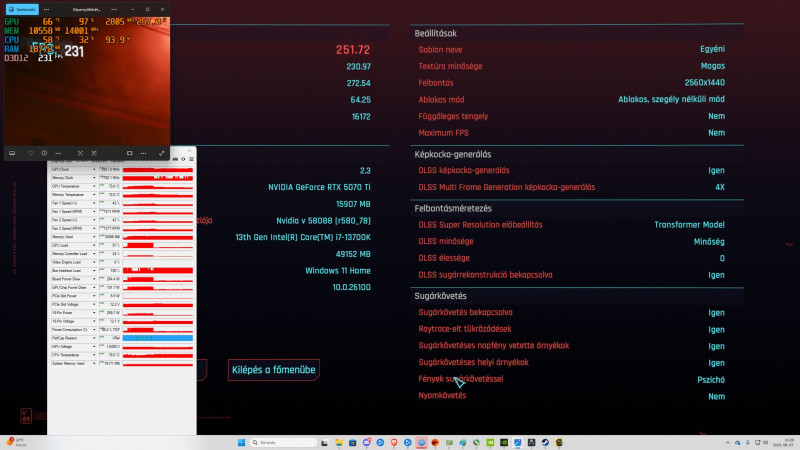Click the taskbar search box
The height and width of the screenshot is (450, 800).
click(283, 442)
